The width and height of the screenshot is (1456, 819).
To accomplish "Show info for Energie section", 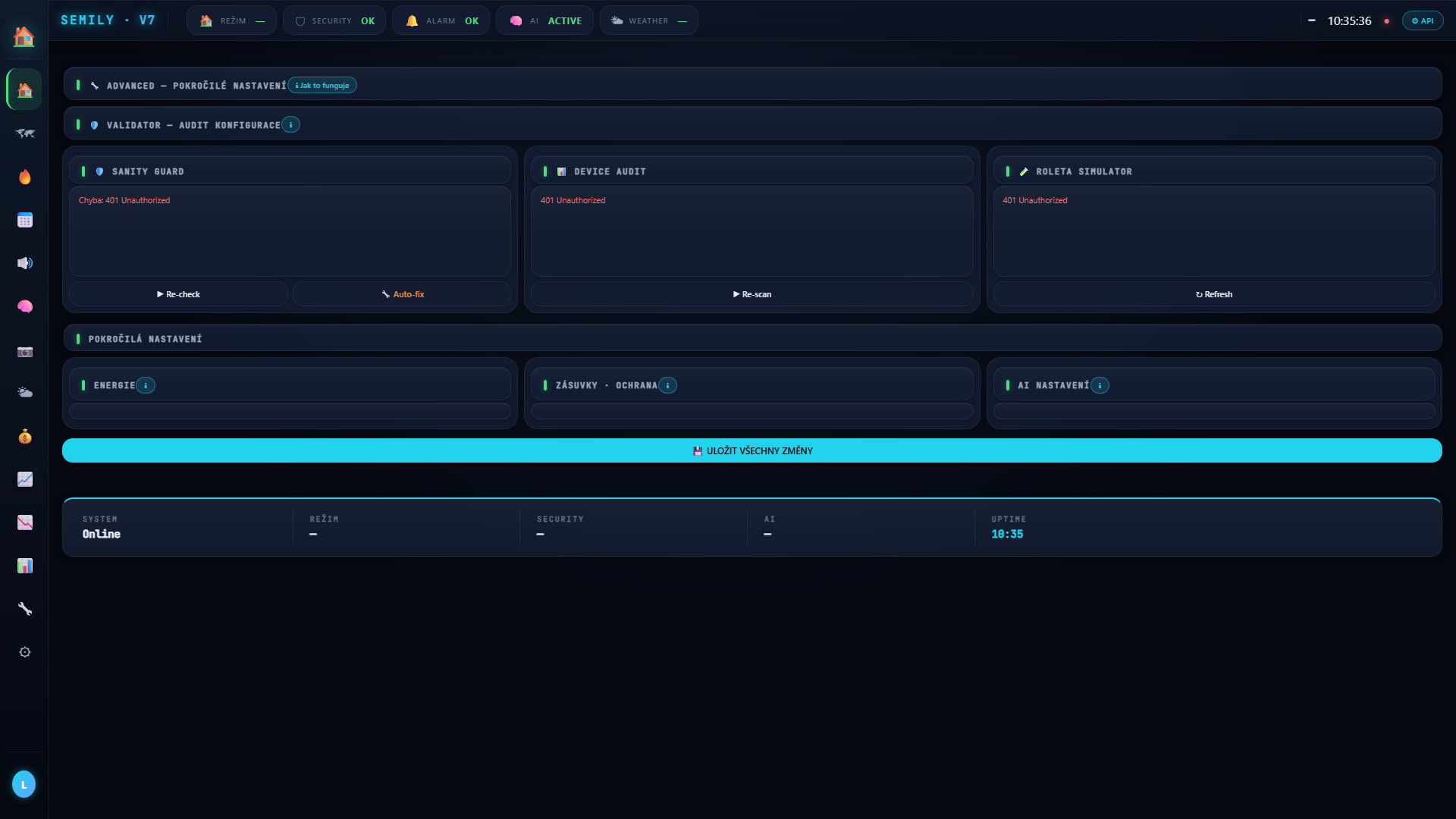I will coord(146,385).
